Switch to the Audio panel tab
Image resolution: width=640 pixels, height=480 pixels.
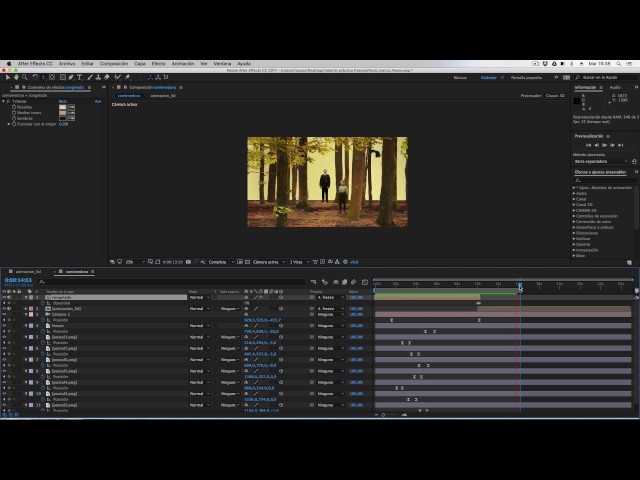pos(615,87)
